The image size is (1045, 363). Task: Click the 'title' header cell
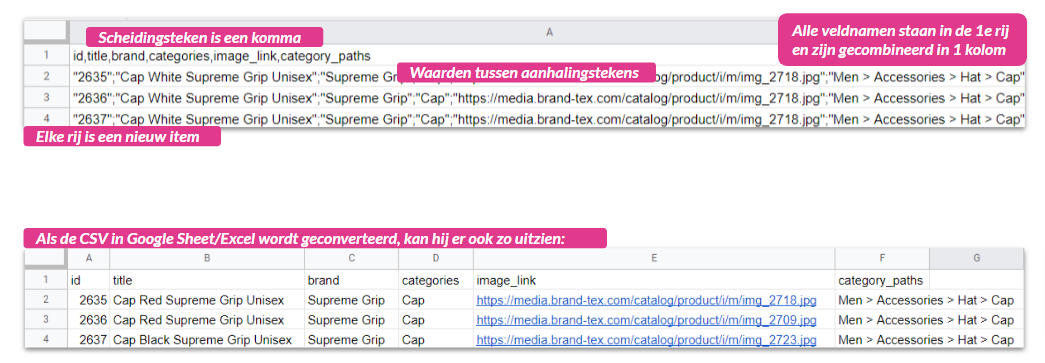207,280
